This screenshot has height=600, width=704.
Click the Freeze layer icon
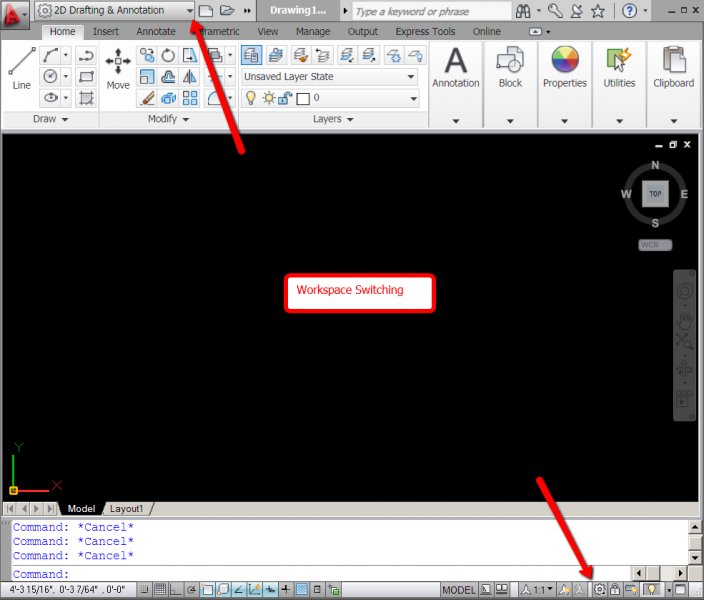click(393, 55)
